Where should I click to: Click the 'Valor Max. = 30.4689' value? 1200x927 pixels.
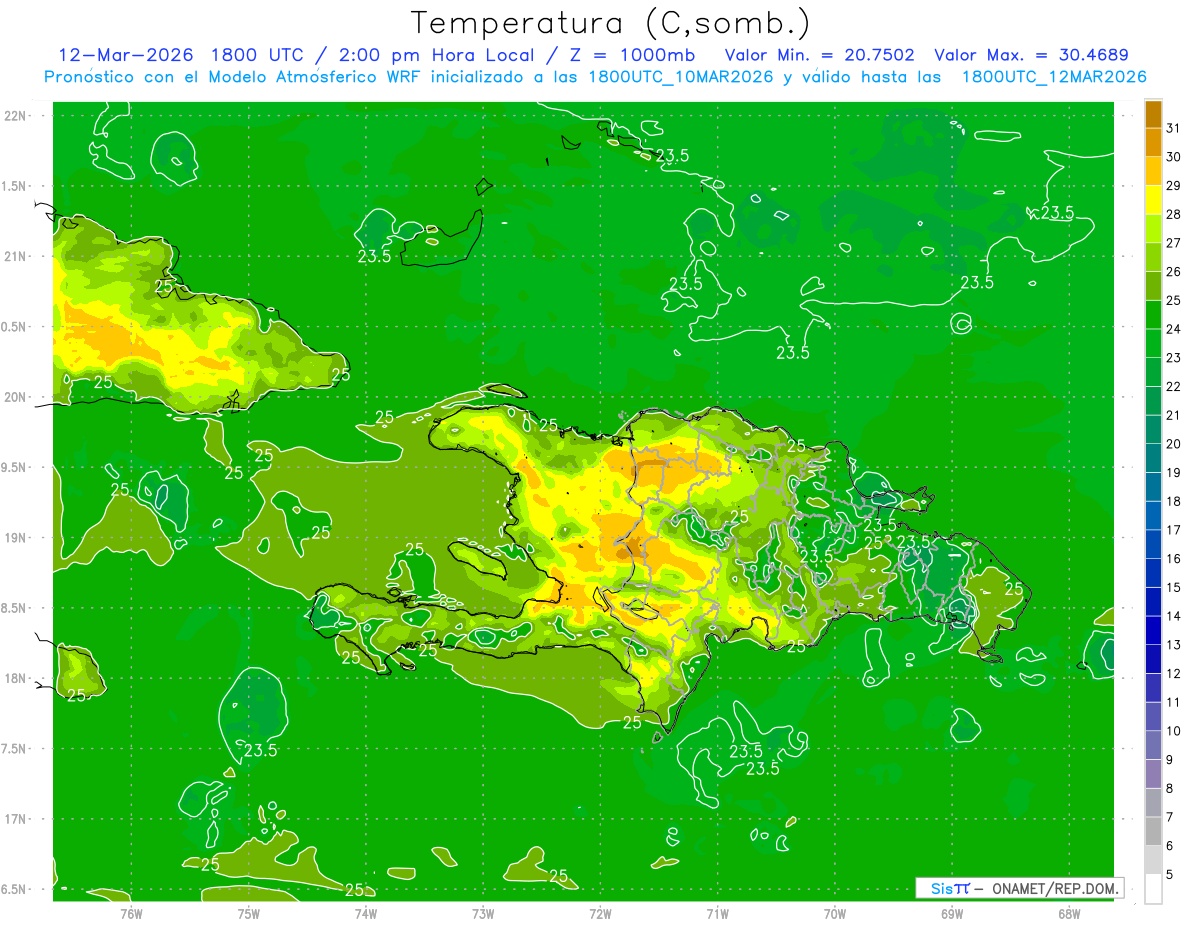1031,55
